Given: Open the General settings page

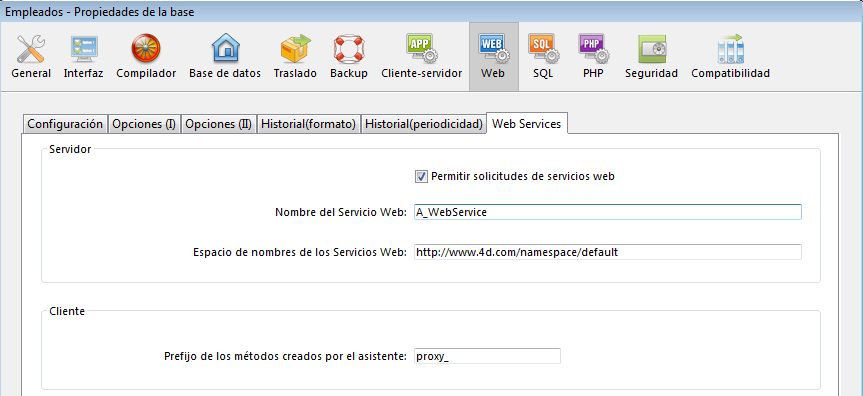Looking at the screenshot, I should (31, 56).
